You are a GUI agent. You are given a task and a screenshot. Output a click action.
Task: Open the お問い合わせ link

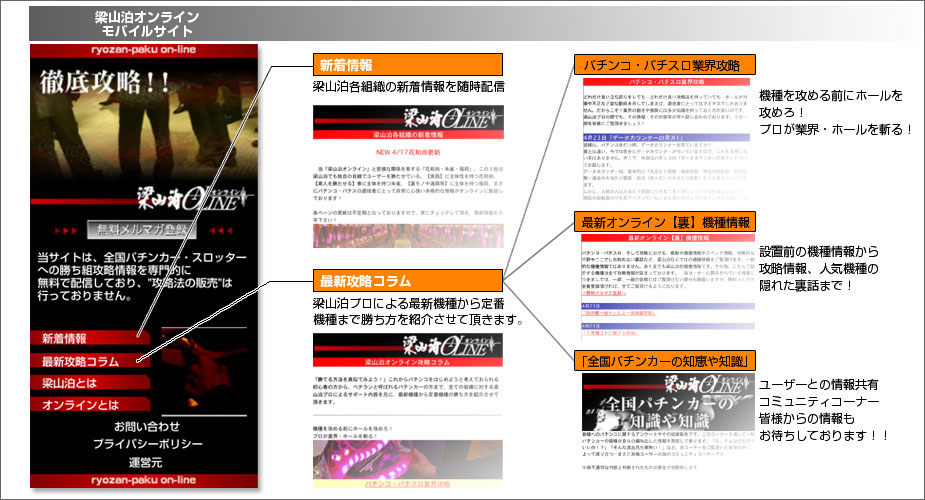coord(147,426)
